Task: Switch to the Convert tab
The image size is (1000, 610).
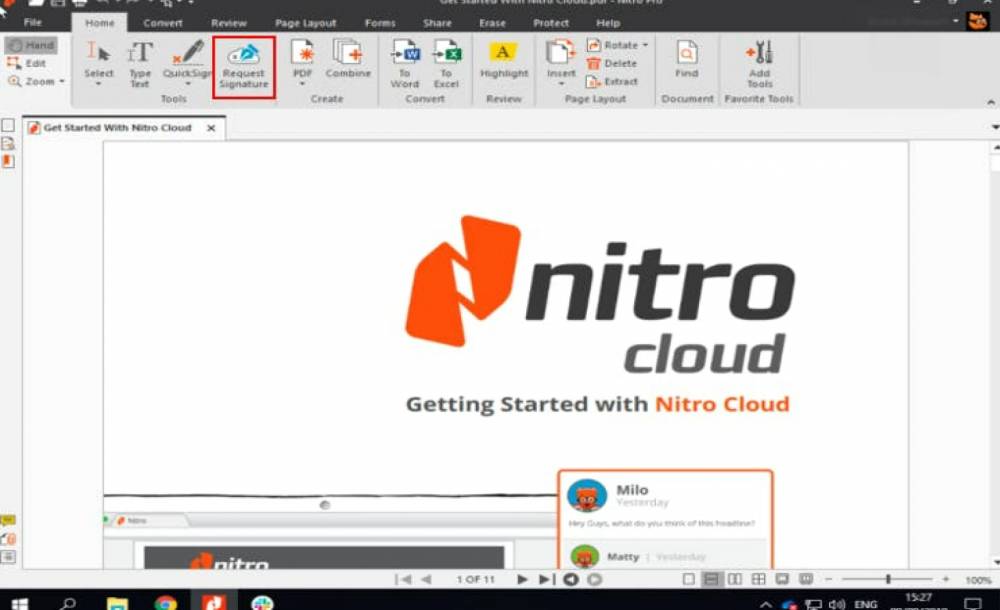Action: coord(163,23)
